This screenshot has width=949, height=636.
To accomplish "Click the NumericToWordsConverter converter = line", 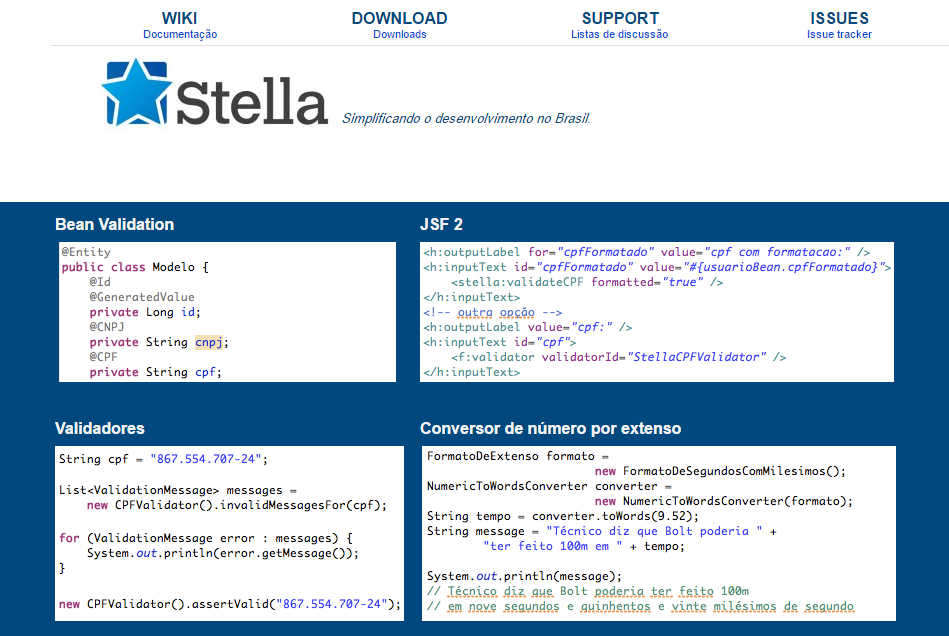I will click(x=550, y=486).
